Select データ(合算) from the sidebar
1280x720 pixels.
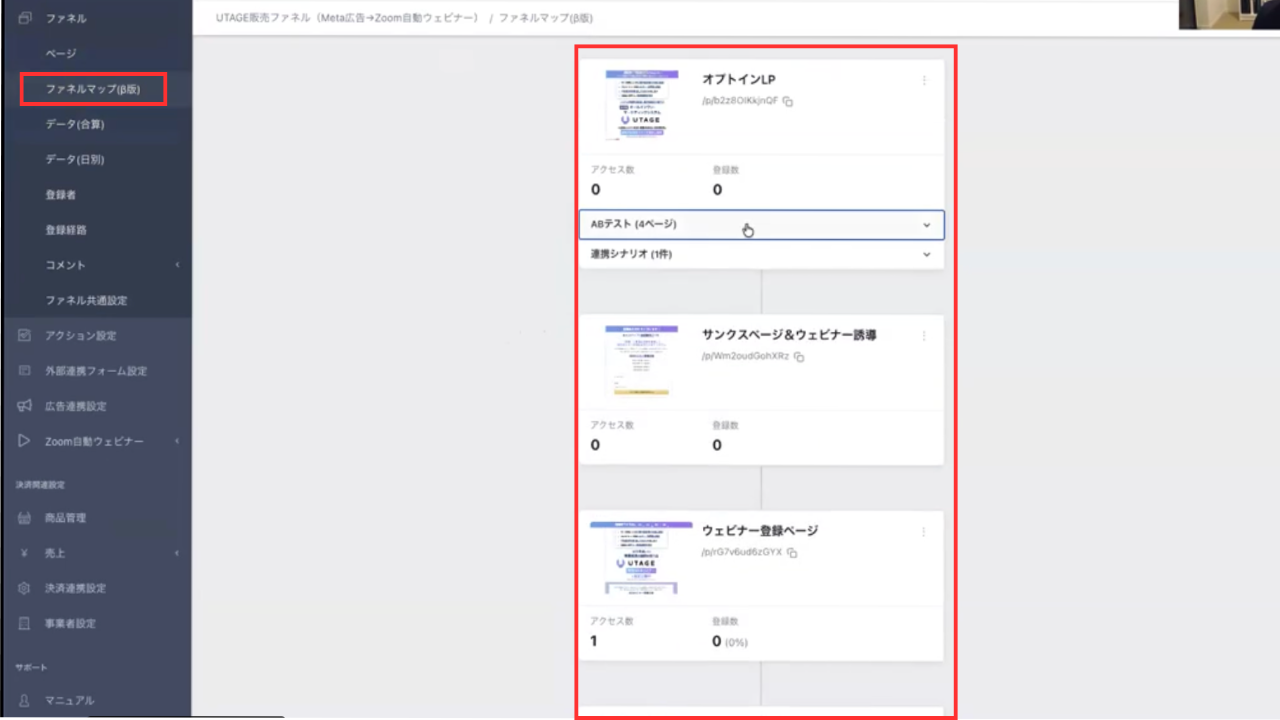click(75, 124)
